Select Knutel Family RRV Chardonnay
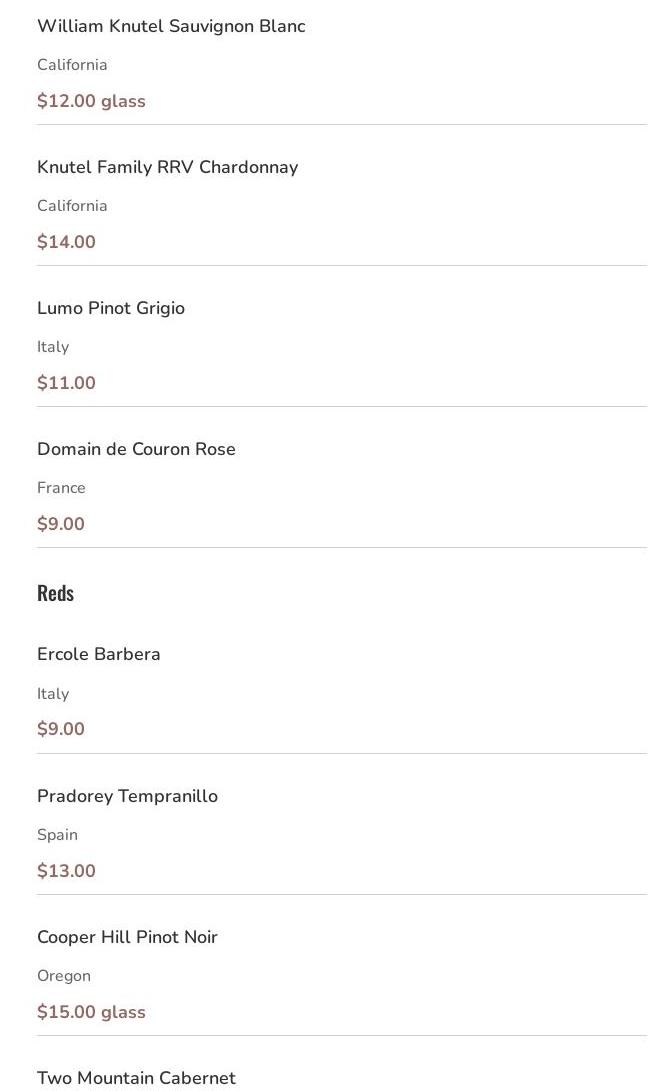The width and height of the screenshot is (670, 1091). (167, 168)
